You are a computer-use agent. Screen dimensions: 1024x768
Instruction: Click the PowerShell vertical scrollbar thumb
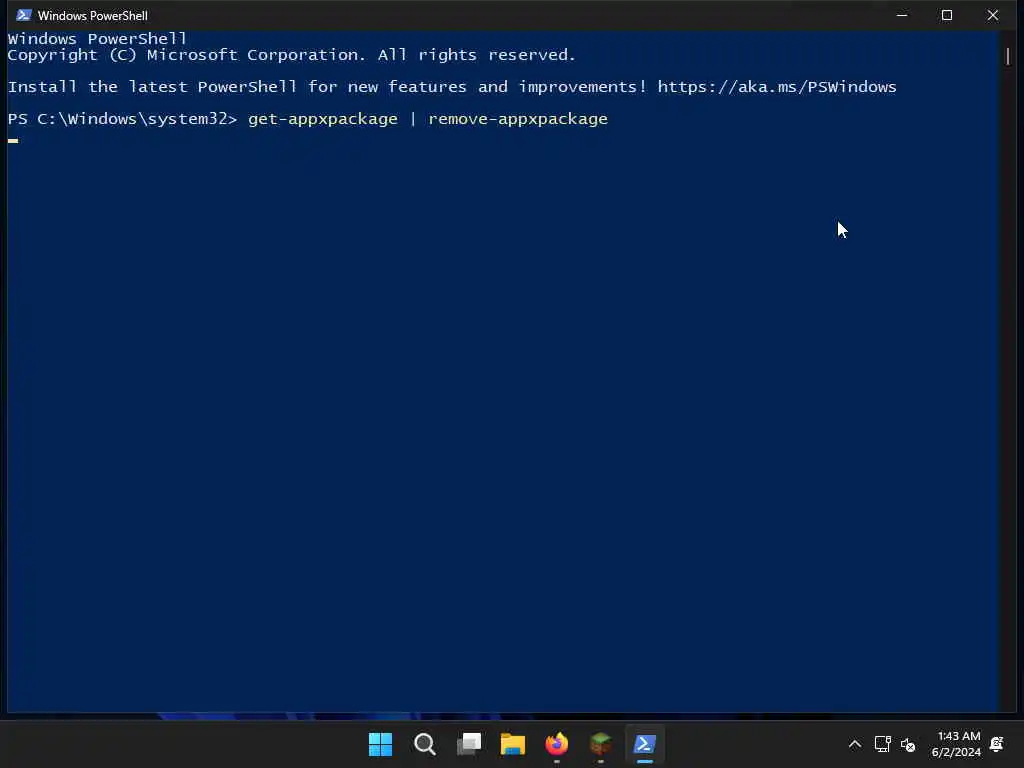(1008, 56)
